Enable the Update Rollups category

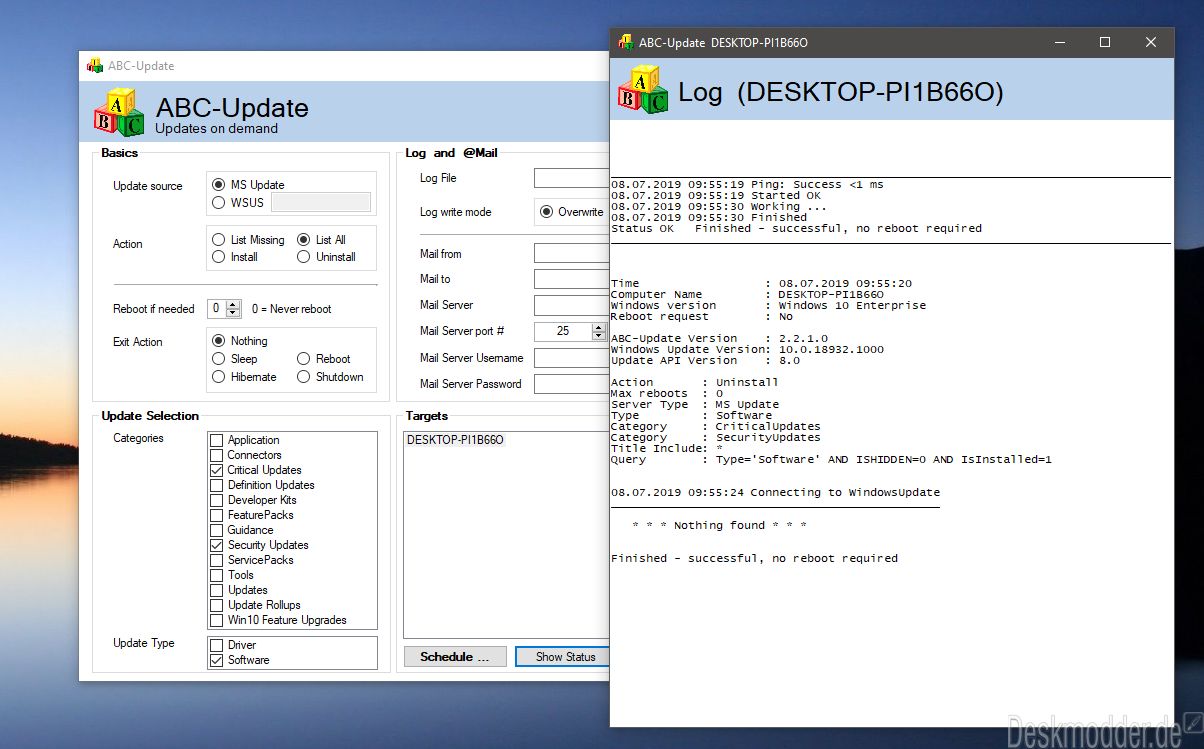click(x=216, y=605)
